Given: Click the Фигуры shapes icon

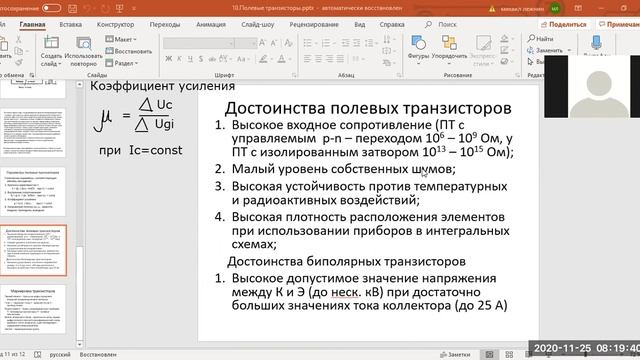Looking at the screenshot, I should [x=418, y=42].
